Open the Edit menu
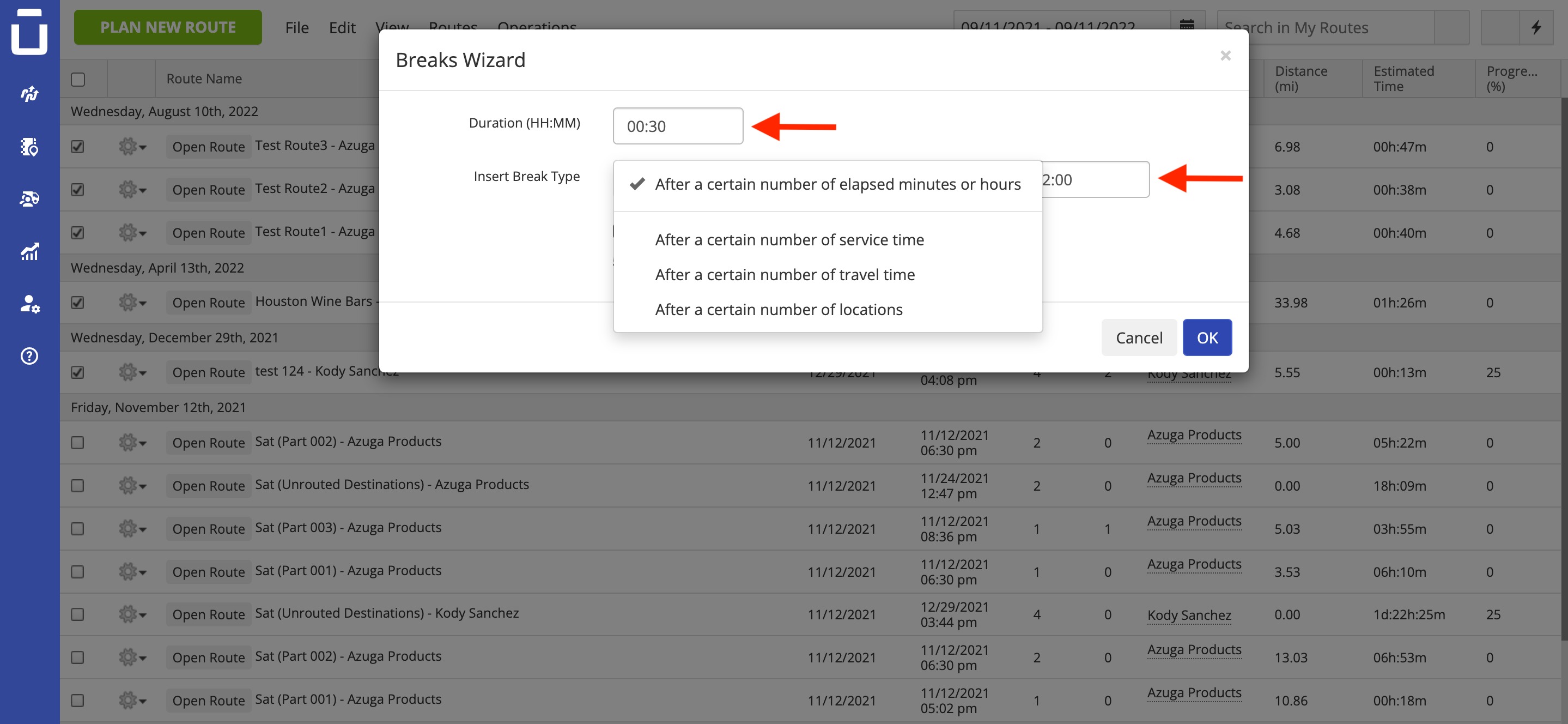This screenshot has width=1568, height=724. (x=342, y=27)
